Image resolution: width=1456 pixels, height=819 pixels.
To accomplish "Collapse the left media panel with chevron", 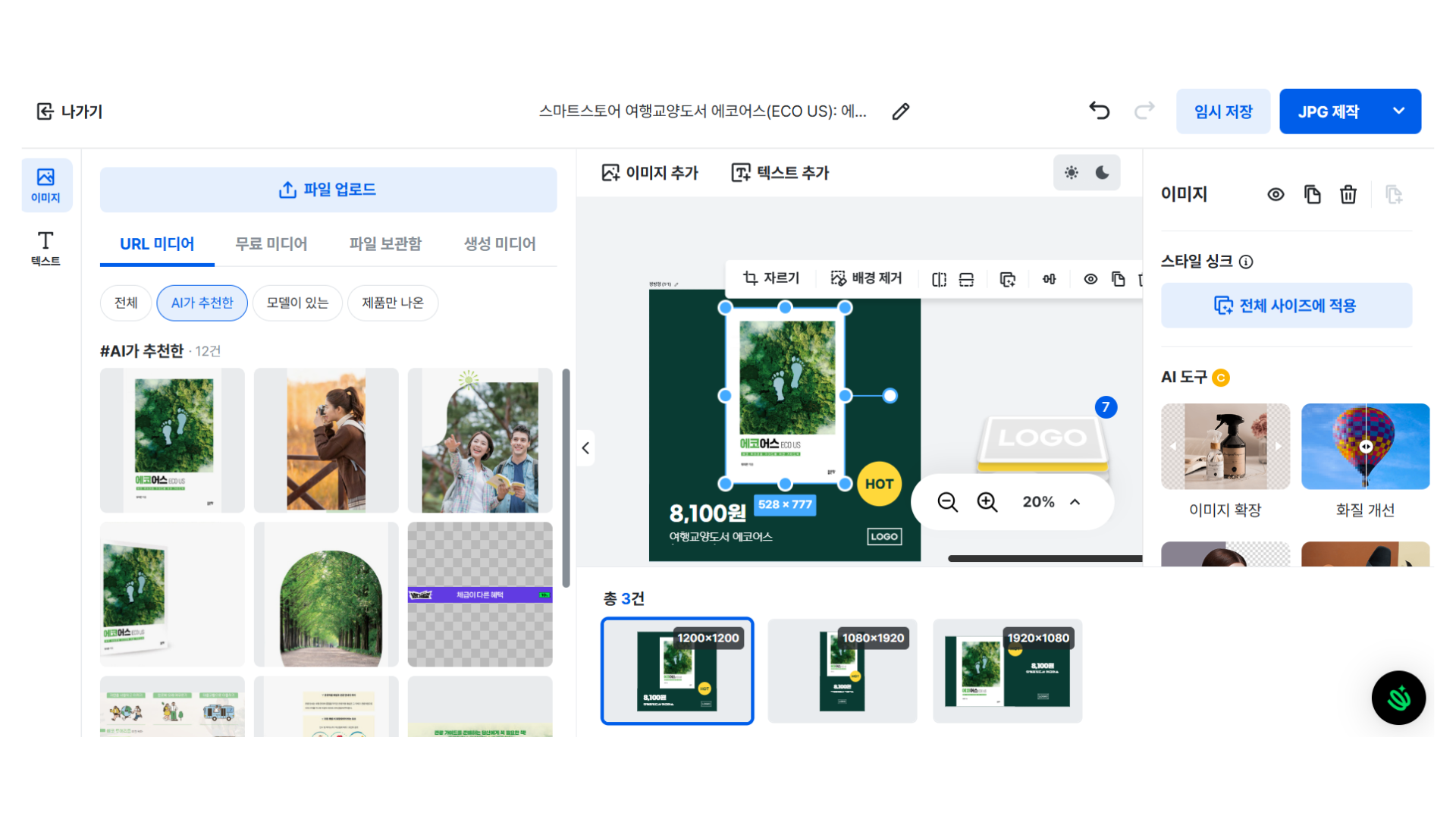I will click(x=585, y=448).
